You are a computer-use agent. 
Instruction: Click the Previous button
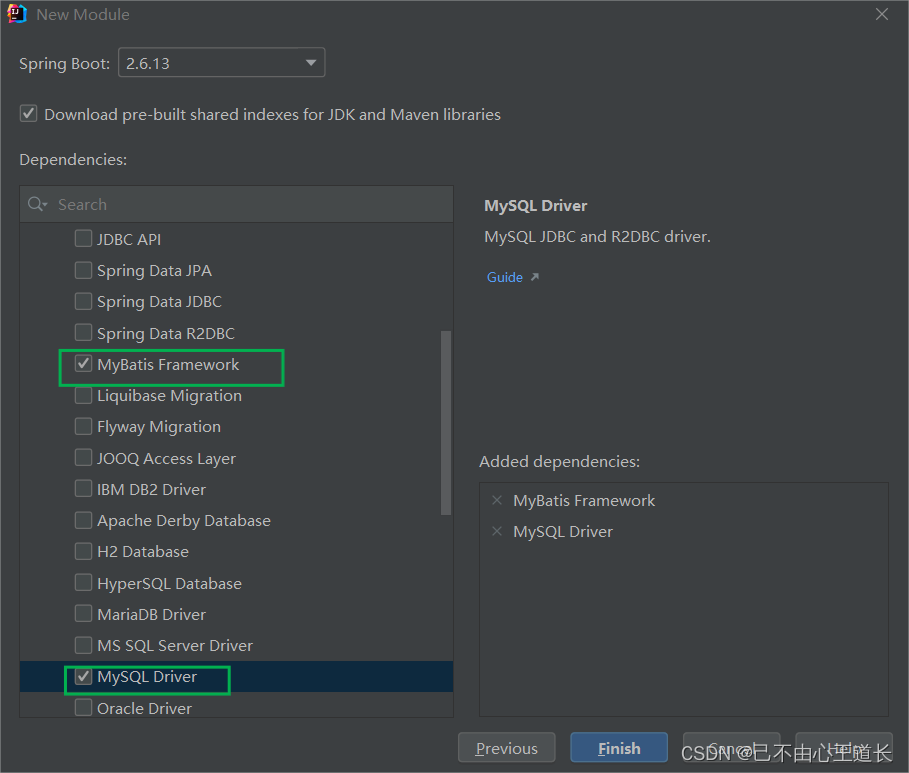[507, 748]
